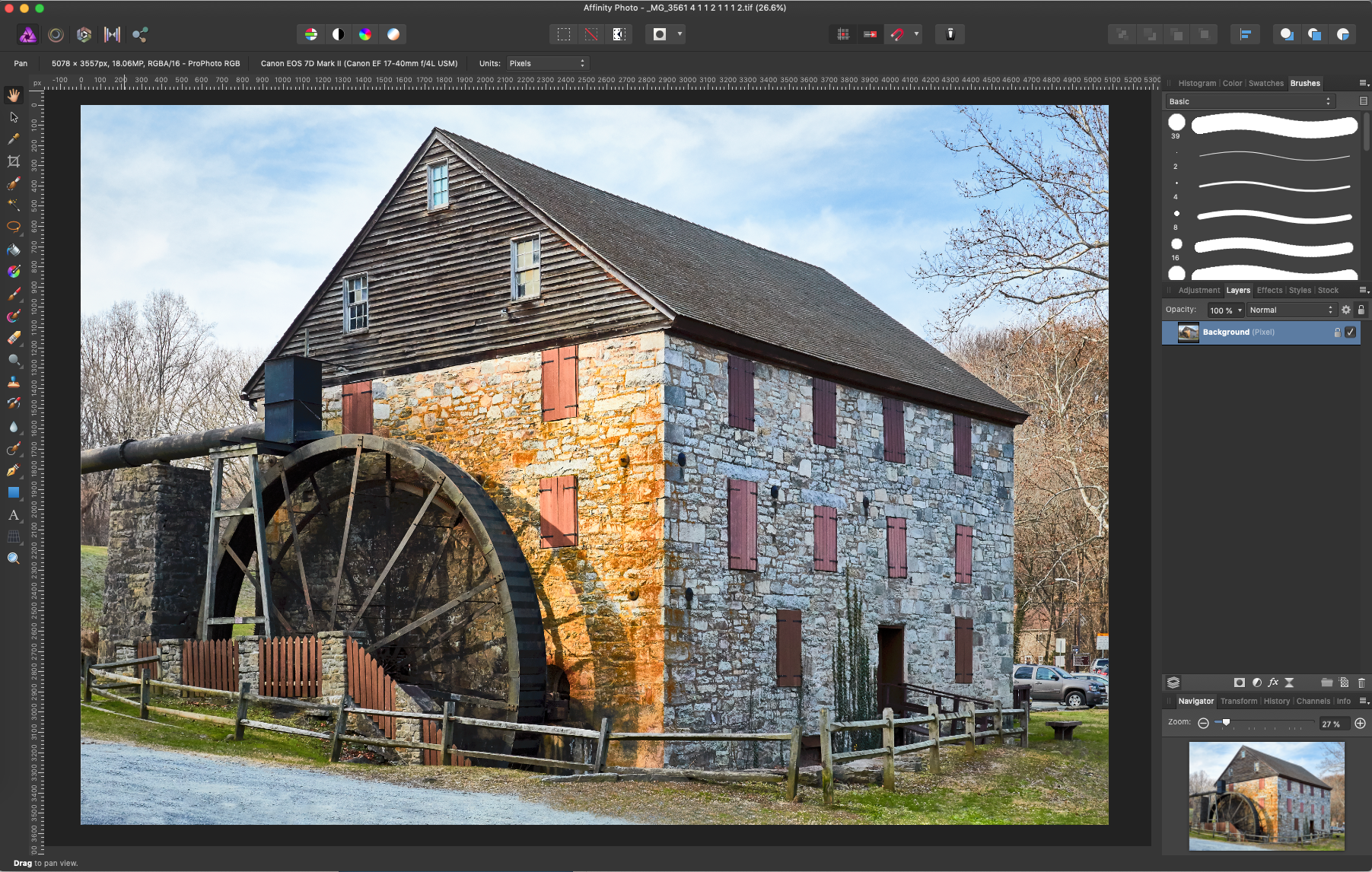Toggle Background layer visibility checkbox
Image resolution: width=1372 pixels, height=872 pixels.
pyautogui.click(x=1351, y=332)
